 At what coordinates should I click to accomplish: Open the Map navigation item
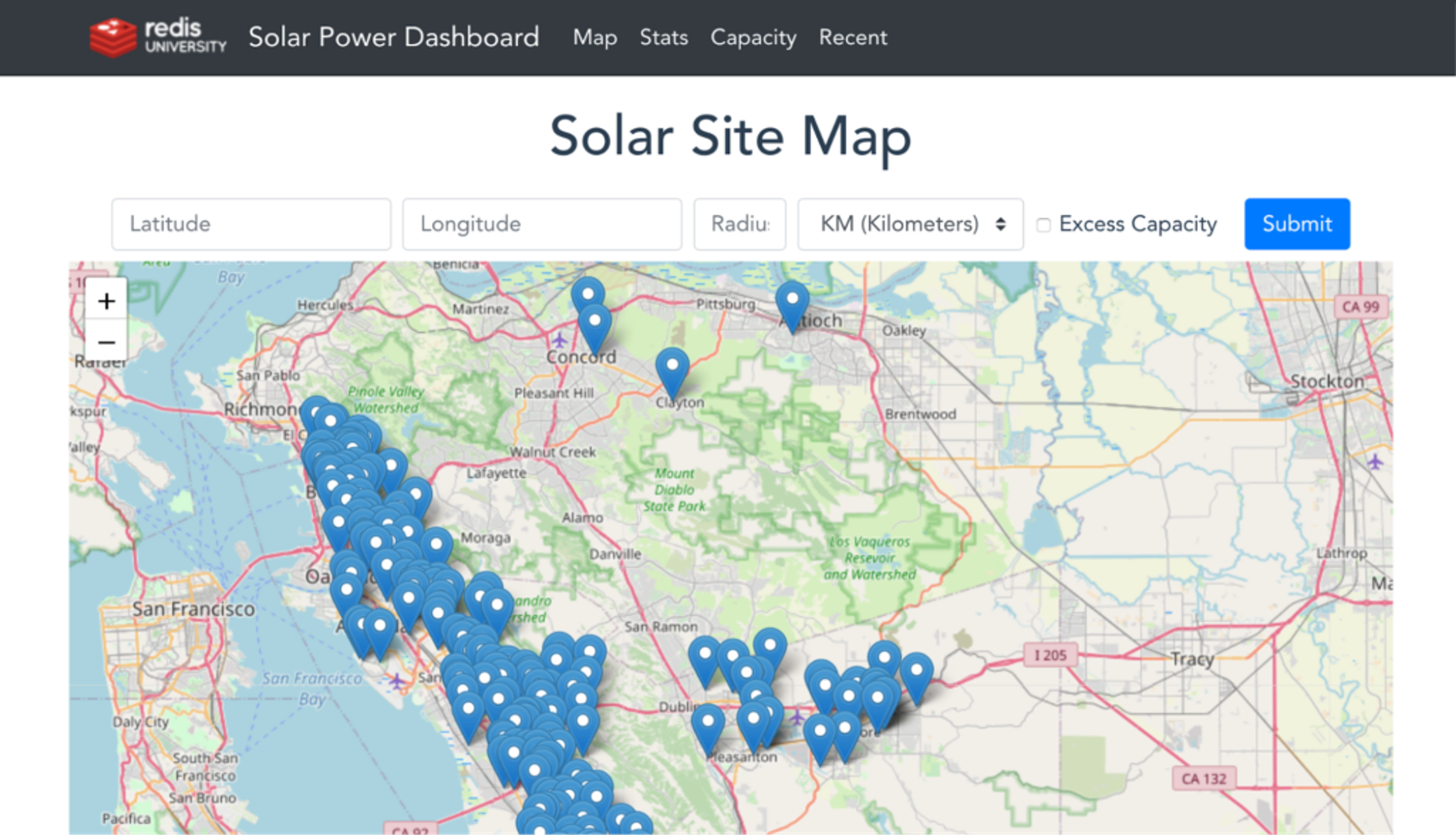[595, 38]
